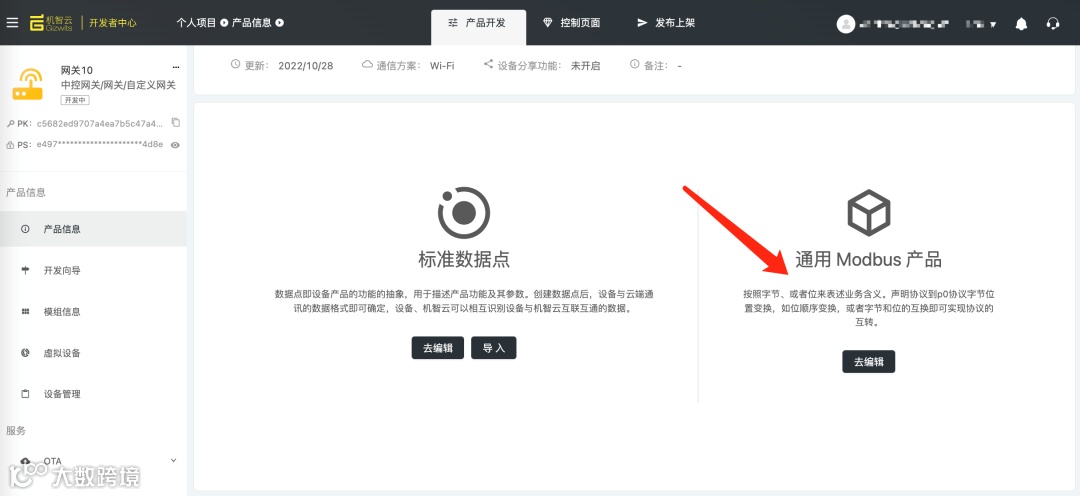This screenshot has width=1080, height=496.
Task: Select 开发向导 in the sidebar
Action: (93, 270)
